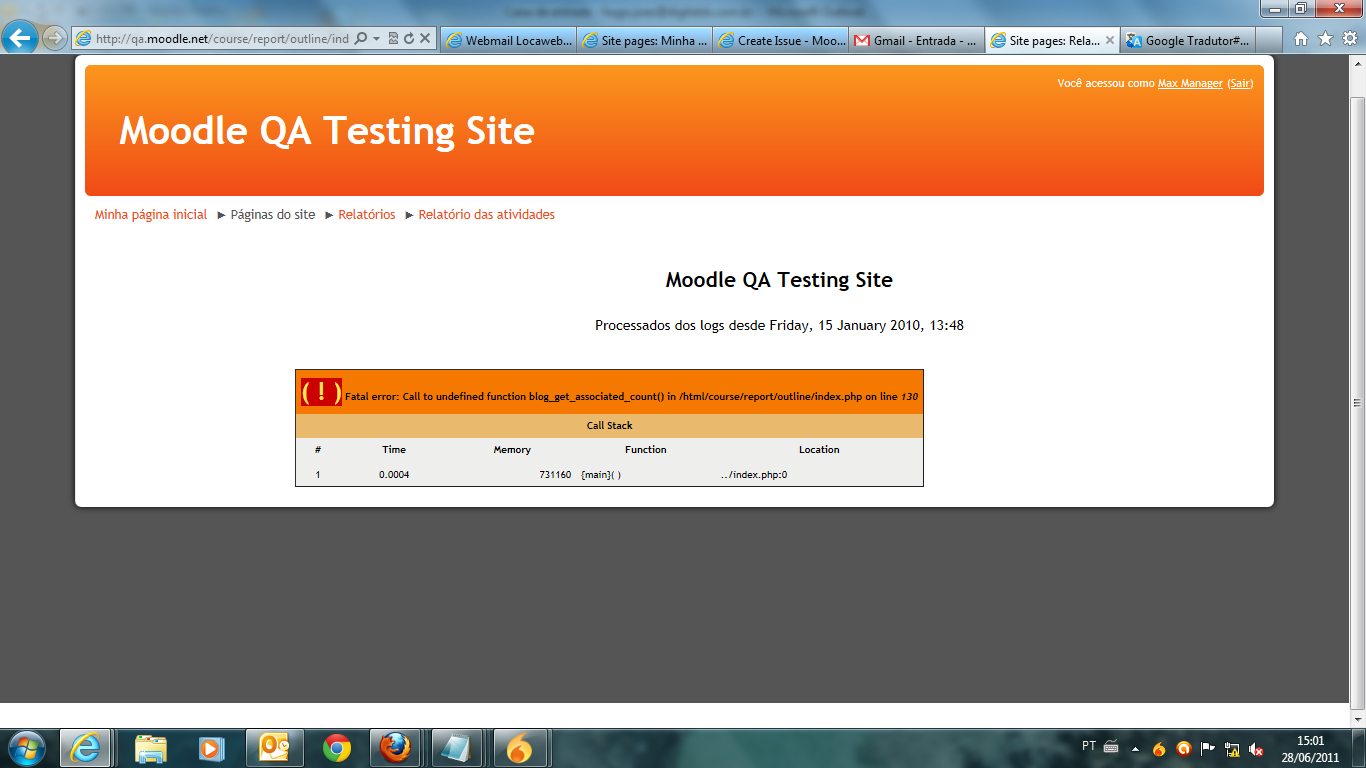1366x768 pixels.
Task: Show hidden tray icons arrow
Action: point(1135,748)
